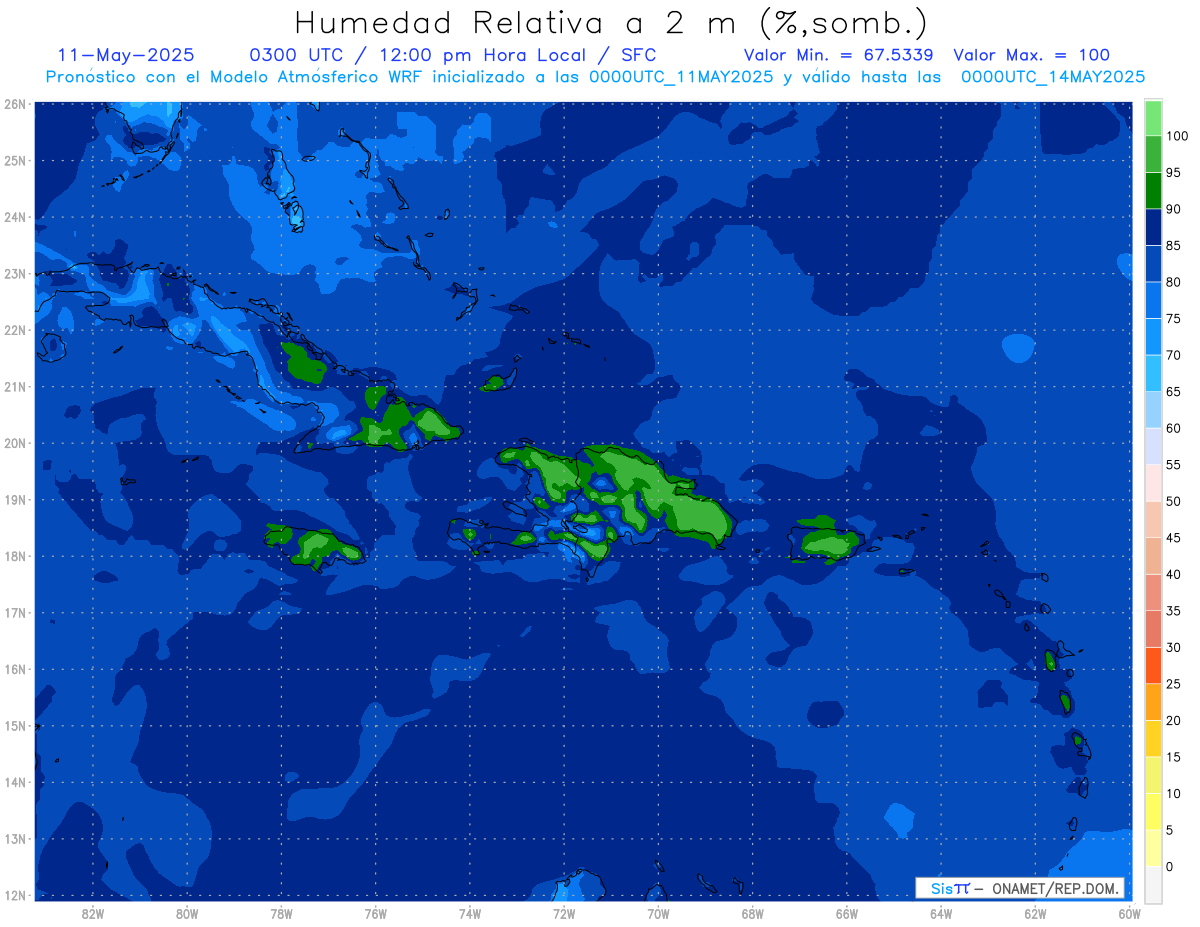Click the '14N' latitude axis label

[x=14, y=782]
